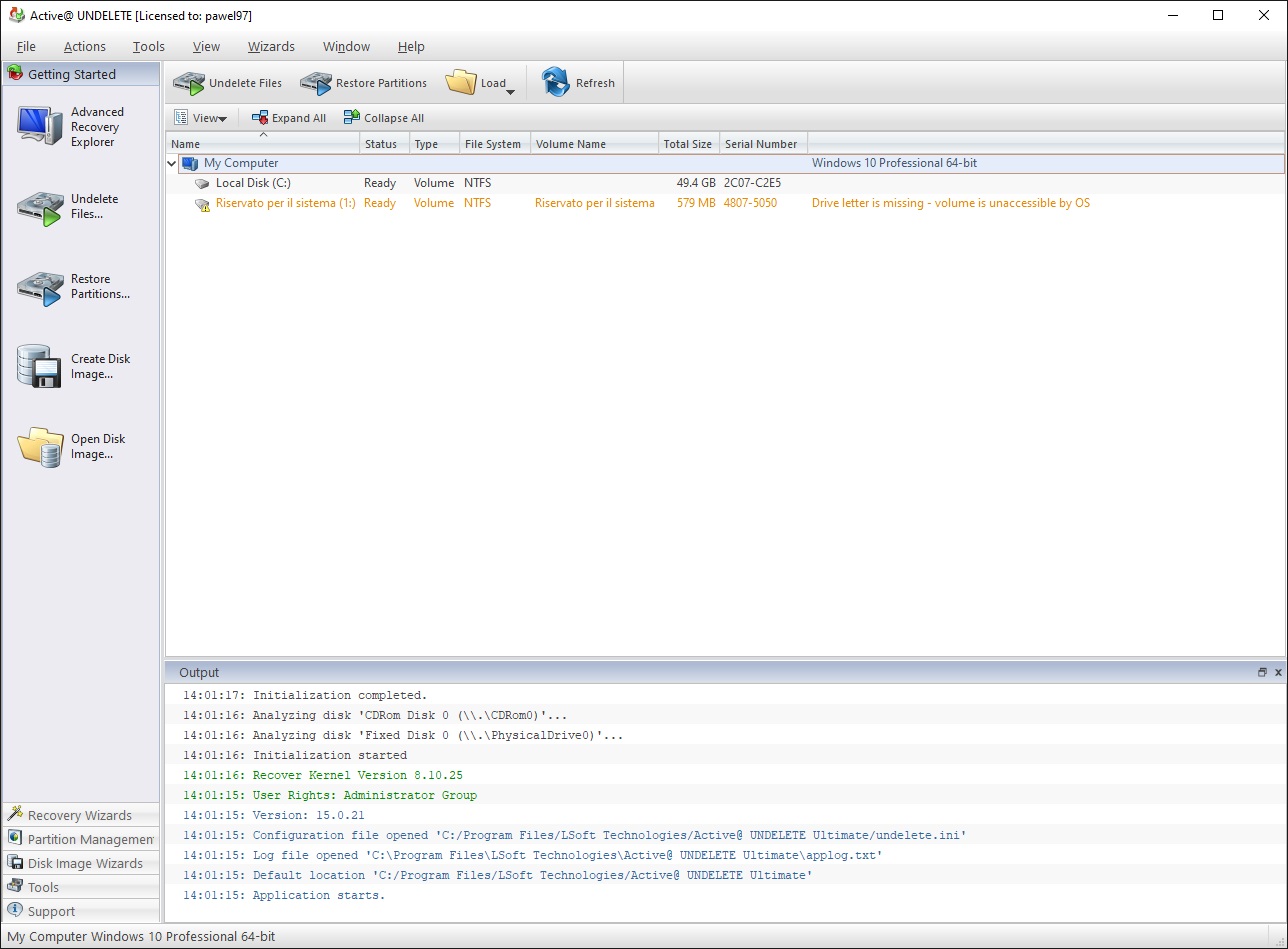Select the Getting Started section header
The width and height of the screenshot is (1288, 949).
80,74
